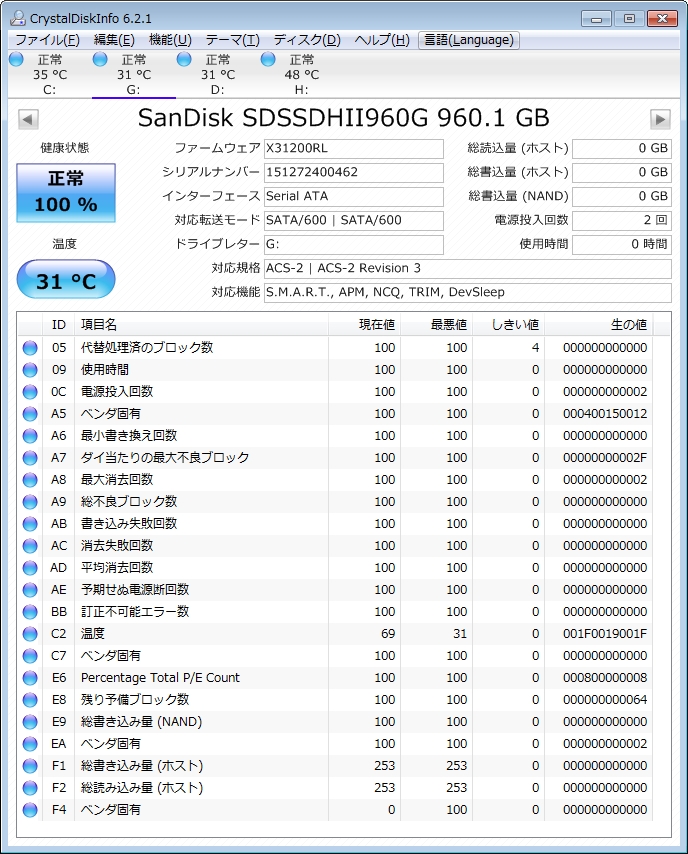Click the 31 °C temperature button
The width and height of the screenshot is (688, 854).
pos(66,279)
